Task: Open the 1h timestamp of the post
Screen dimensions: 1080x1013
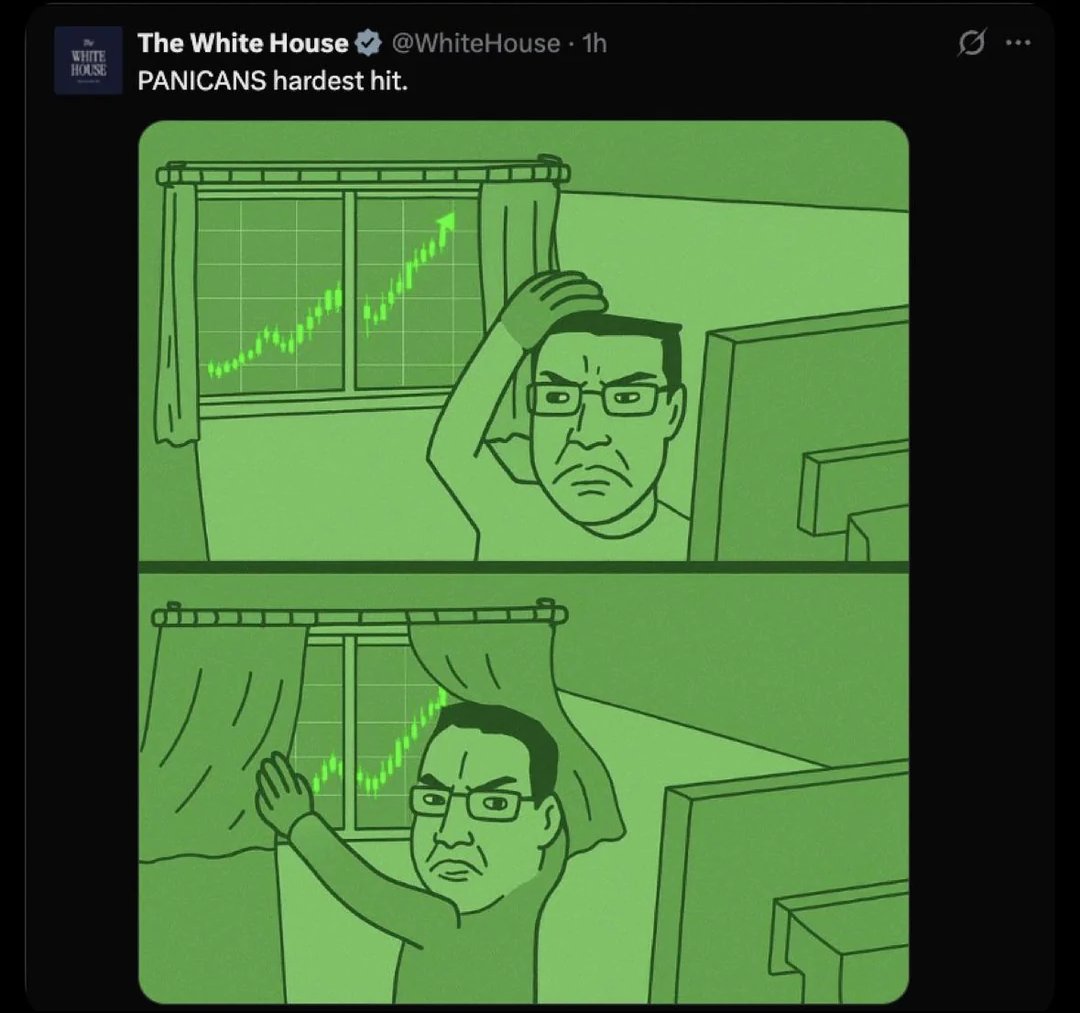Action: [595, 43]
